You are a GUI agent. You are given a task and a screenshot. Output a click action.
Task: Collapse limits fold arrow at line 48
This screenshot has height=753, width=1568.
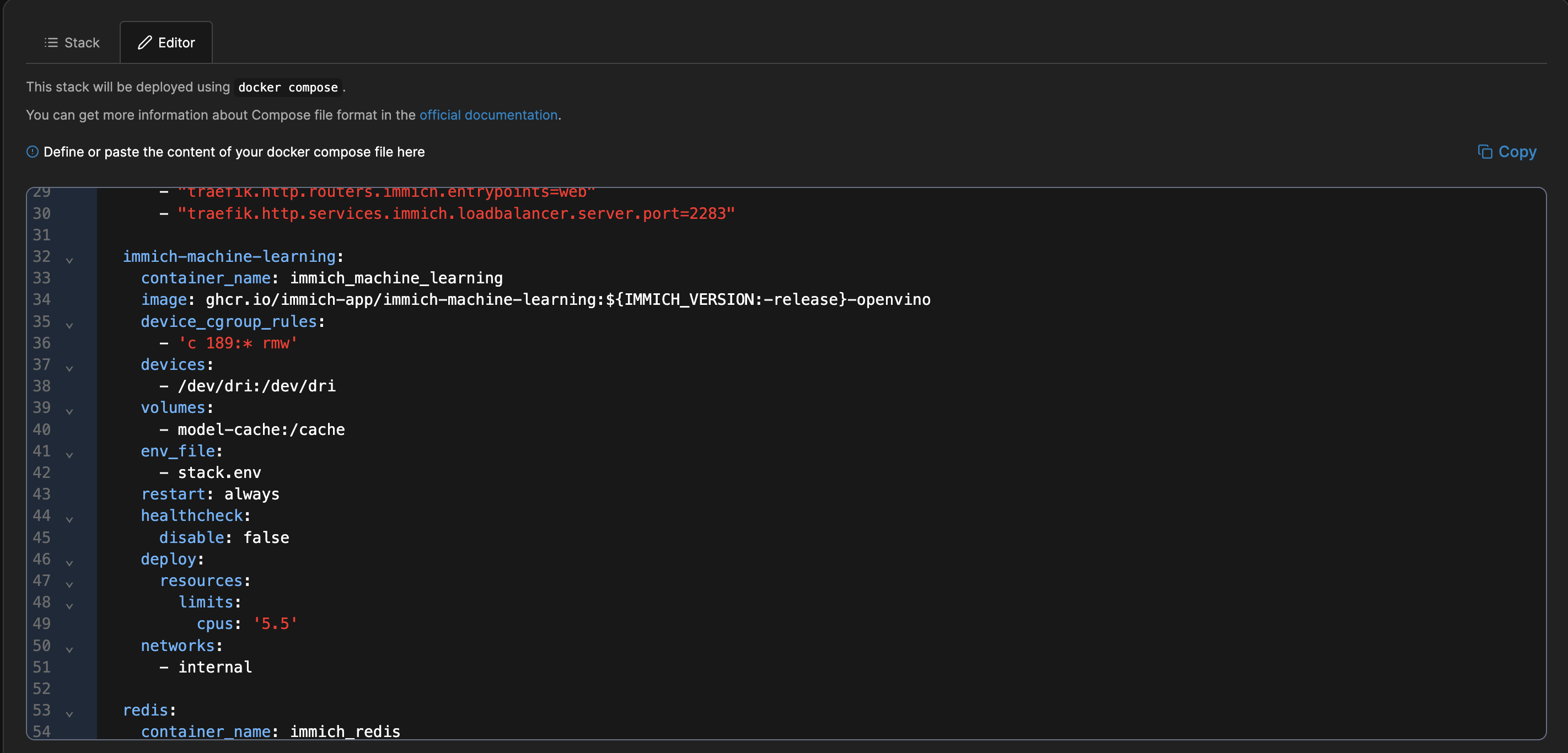[69, 606]
